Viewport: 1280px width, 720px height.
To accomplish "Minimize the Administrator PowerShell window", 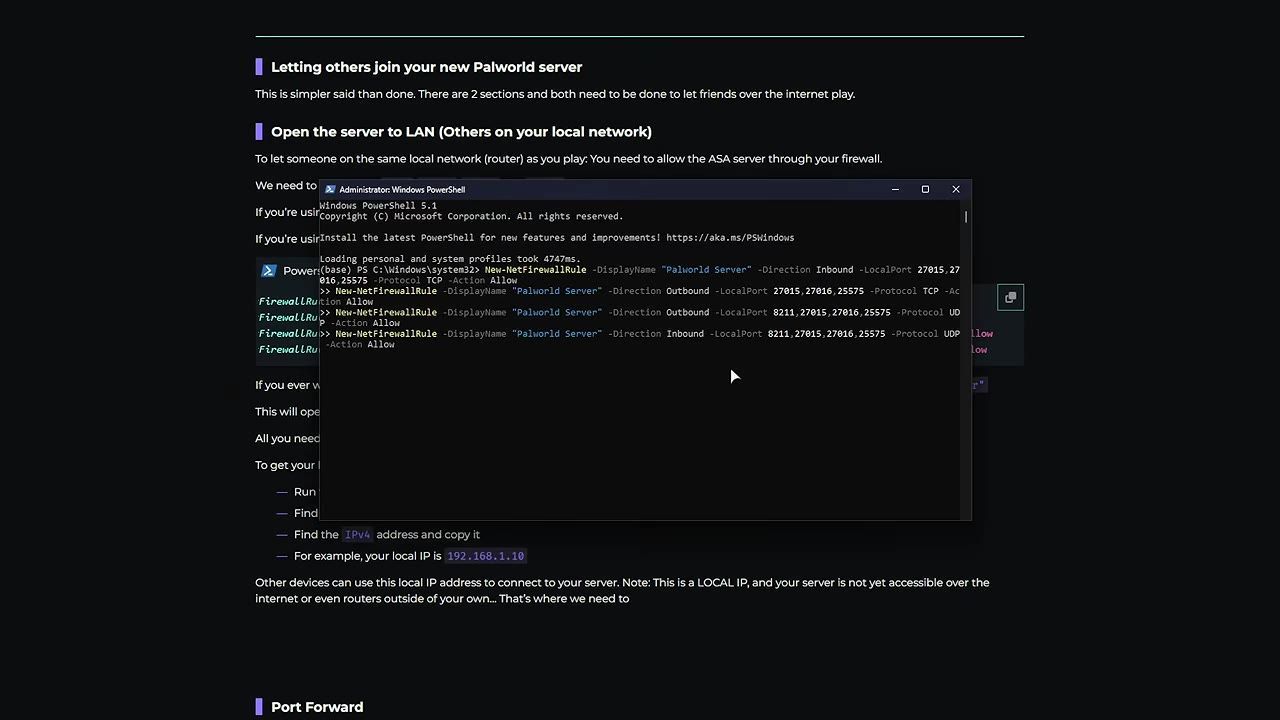I will [x=895, y=189].
